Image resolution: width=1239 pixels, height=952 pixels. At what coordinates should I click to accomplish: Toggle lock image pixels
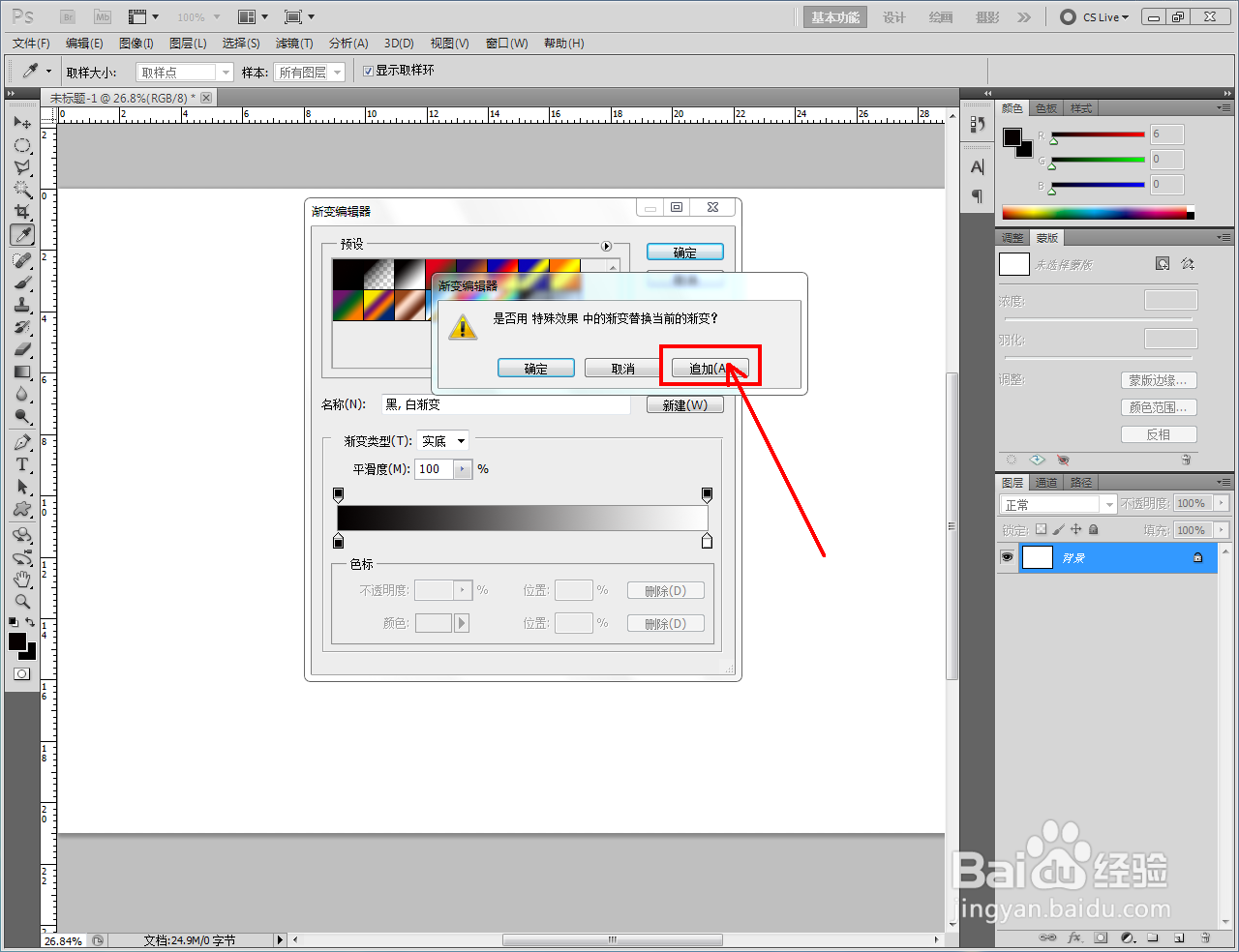tap(1058, 529)
